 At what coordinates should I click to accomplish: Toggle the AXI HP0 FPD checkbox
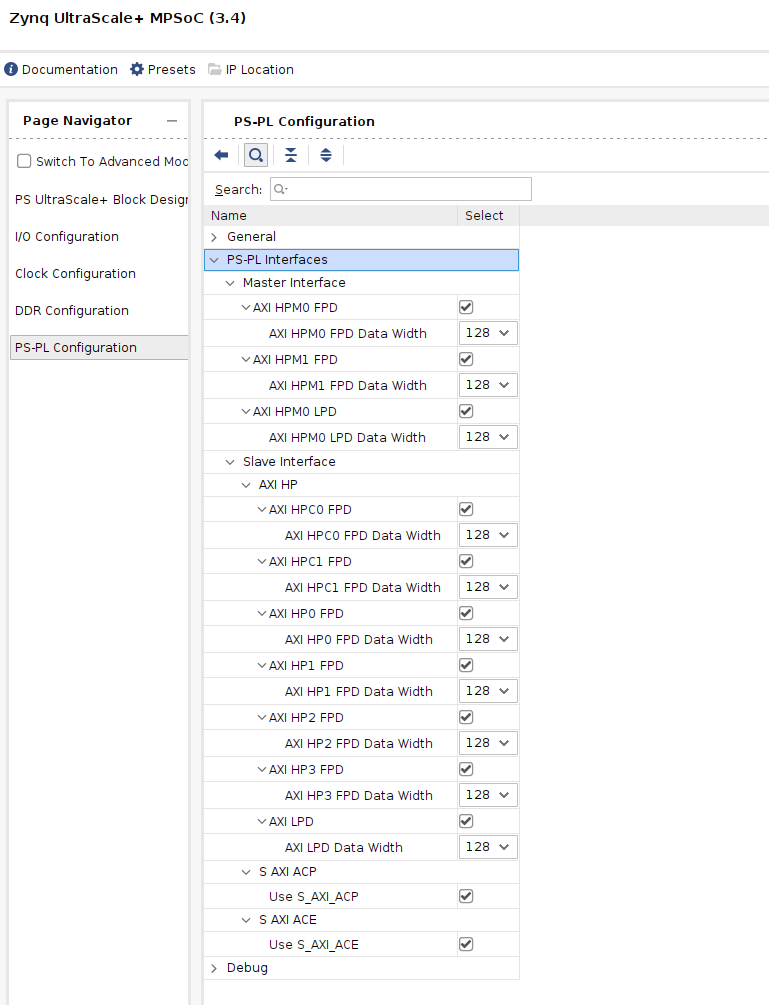(x=466, y=613)
